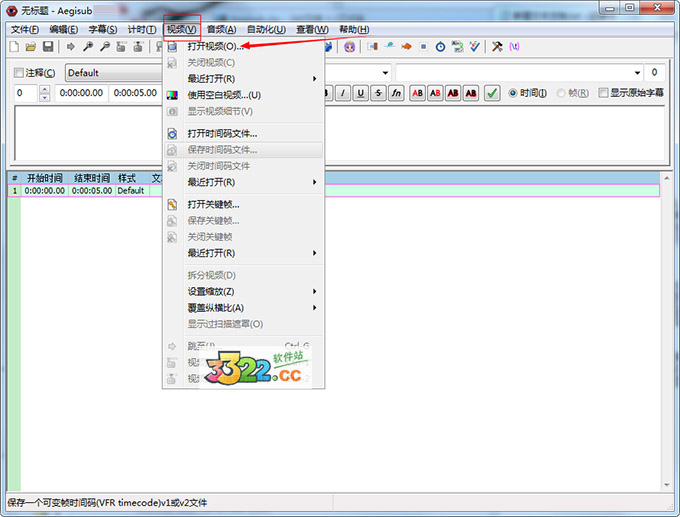Pick outline color with third AB button
The height and width of the screenshot is (517, 680).
[x=453, y=93]
